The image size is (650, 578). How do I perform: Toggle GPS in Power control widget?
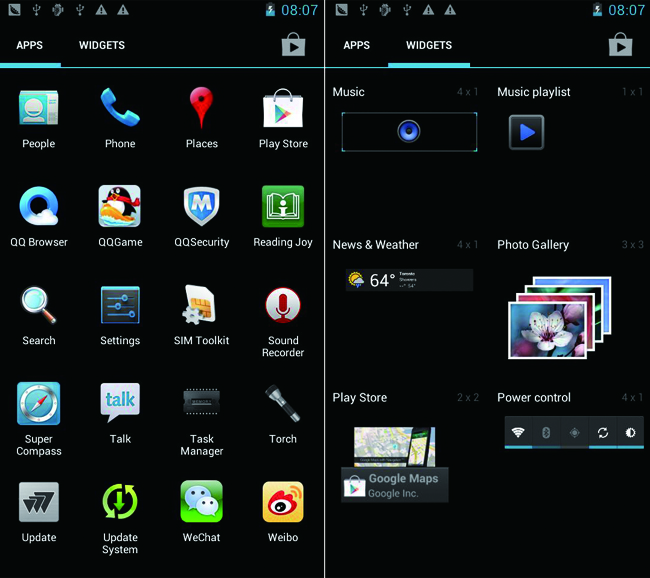[x=574, y=433]
